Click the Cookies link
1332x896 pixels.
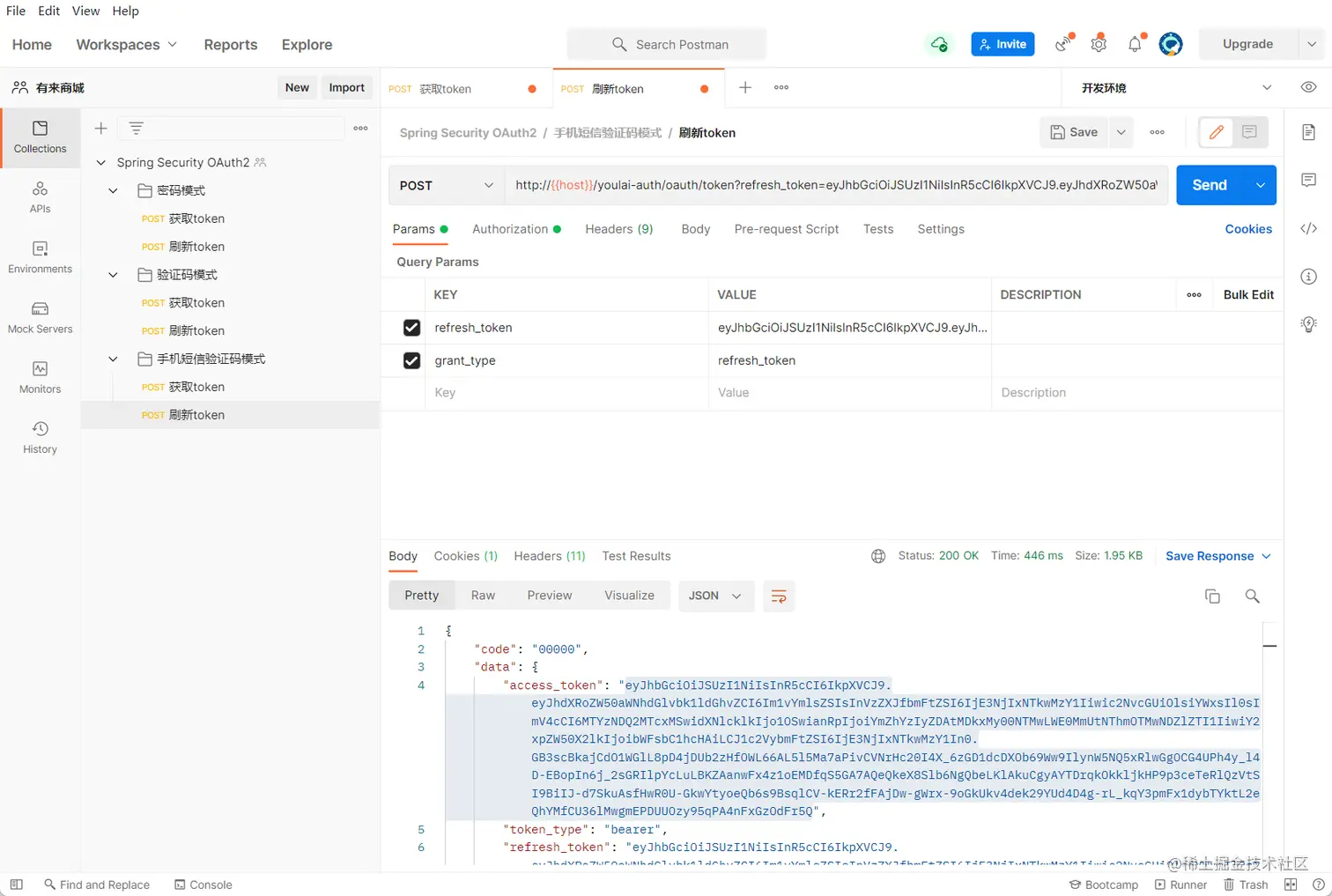tap(1248, 229)
